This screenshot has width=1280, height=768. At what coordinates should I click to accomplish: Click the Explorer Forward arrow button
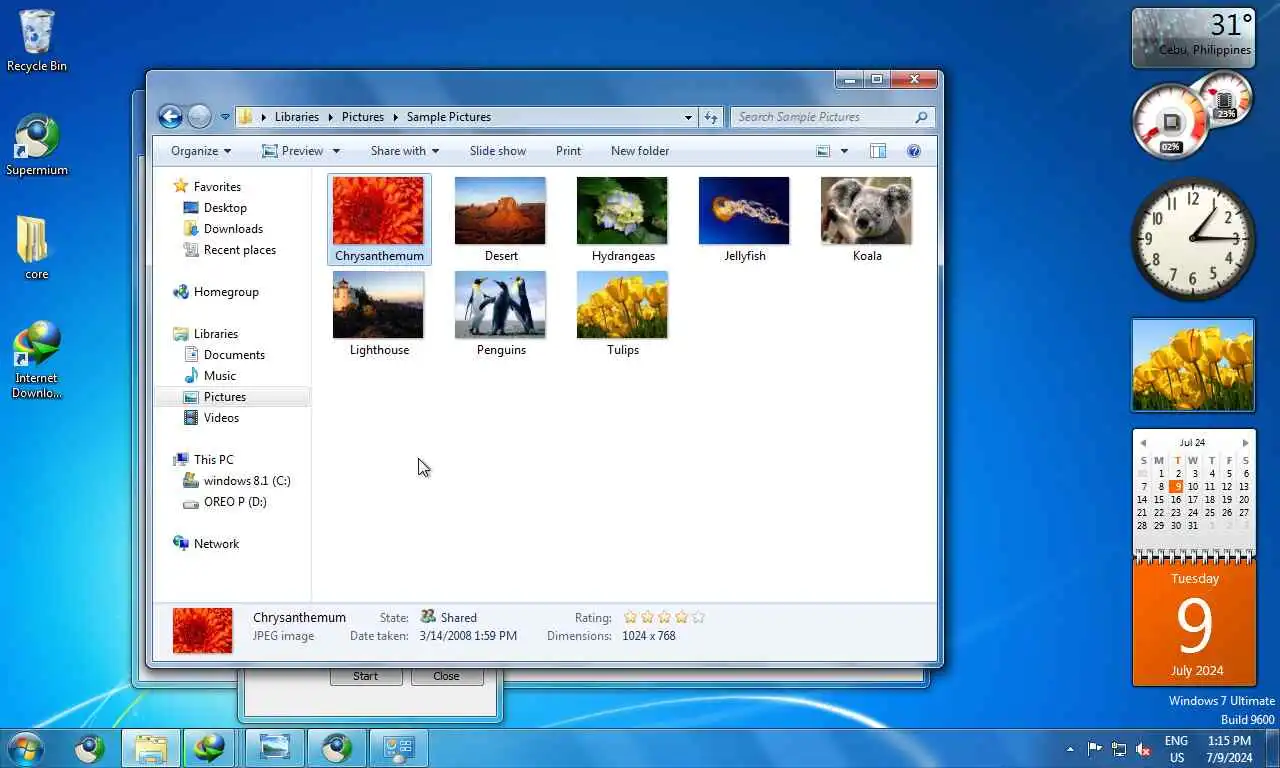pos(199,117)
